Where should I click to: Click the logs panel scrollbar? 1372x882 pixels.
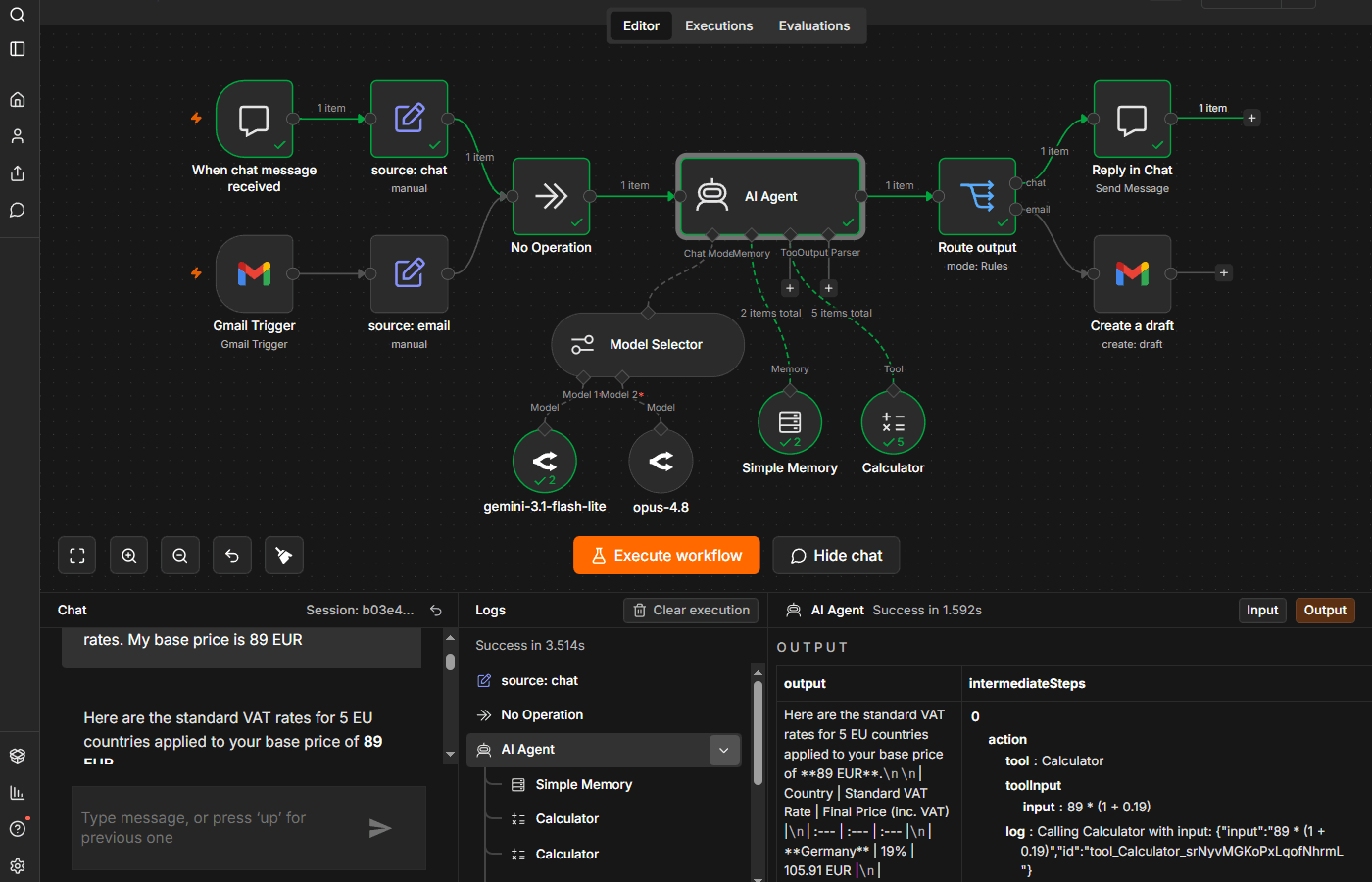click(758, 733)
